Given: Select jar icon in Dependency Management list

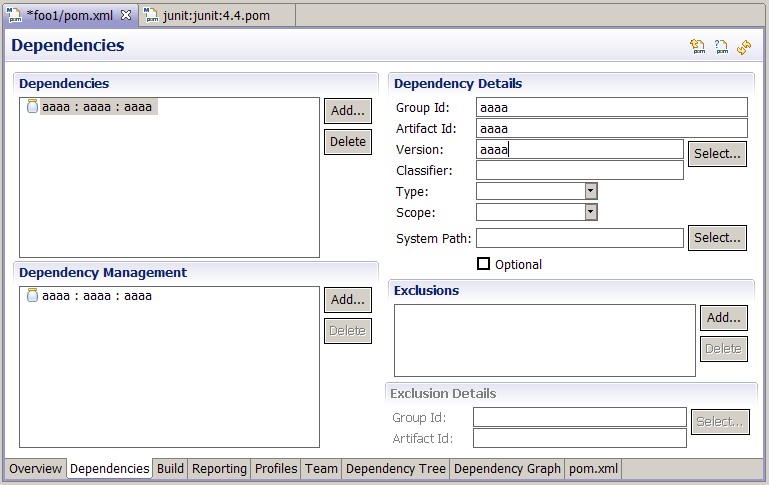Looking at the screenshot, I should (x=32, y=296).
